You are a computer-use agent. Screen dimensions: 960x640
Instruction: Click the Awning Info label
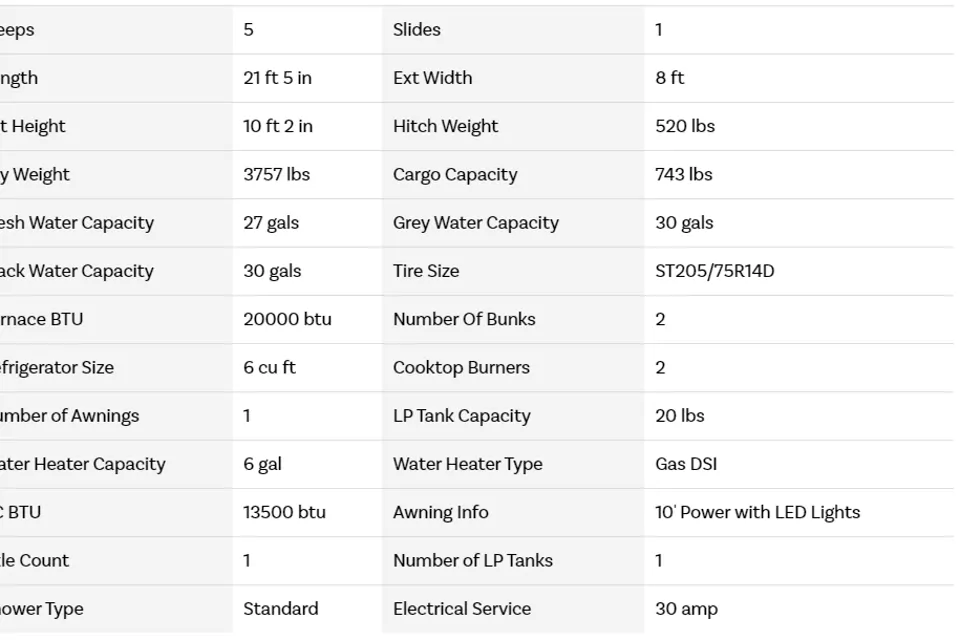click(440, 513)
